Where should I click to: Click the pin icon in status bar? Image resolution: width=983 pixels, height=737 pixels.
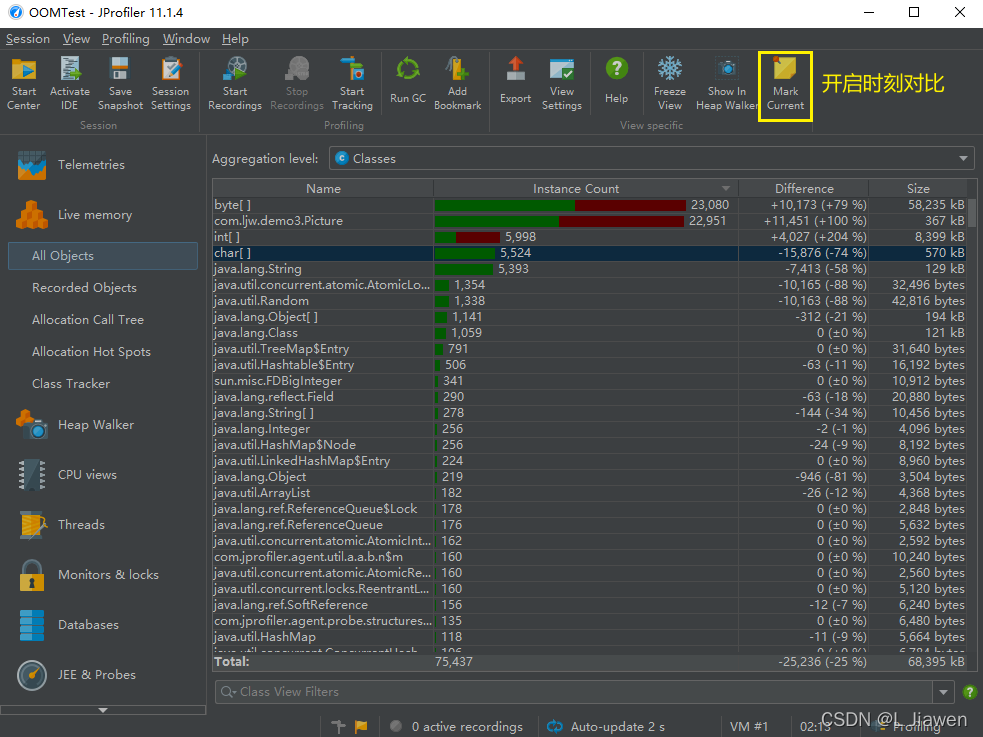click(x=339, y=726)
